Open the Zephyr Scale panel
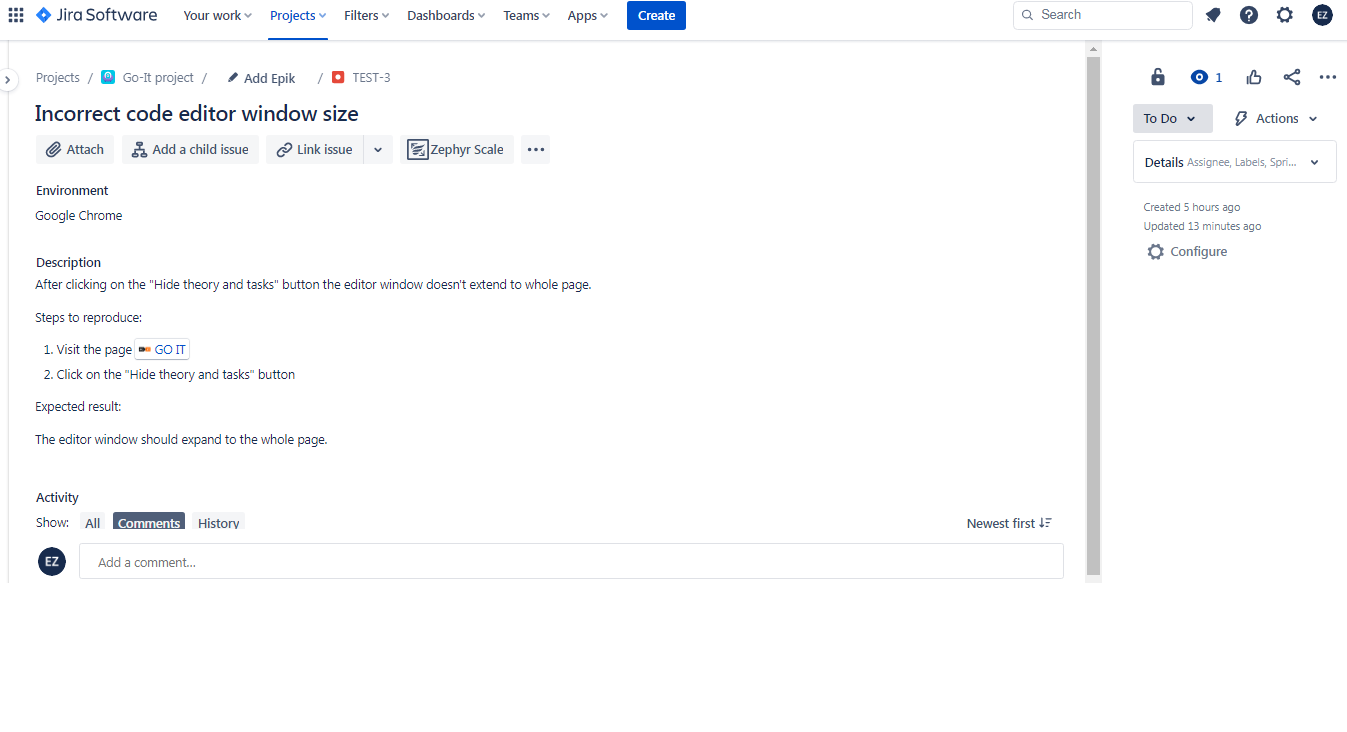The width and height of the screenshot is (1347, 732). coord(457,149)
